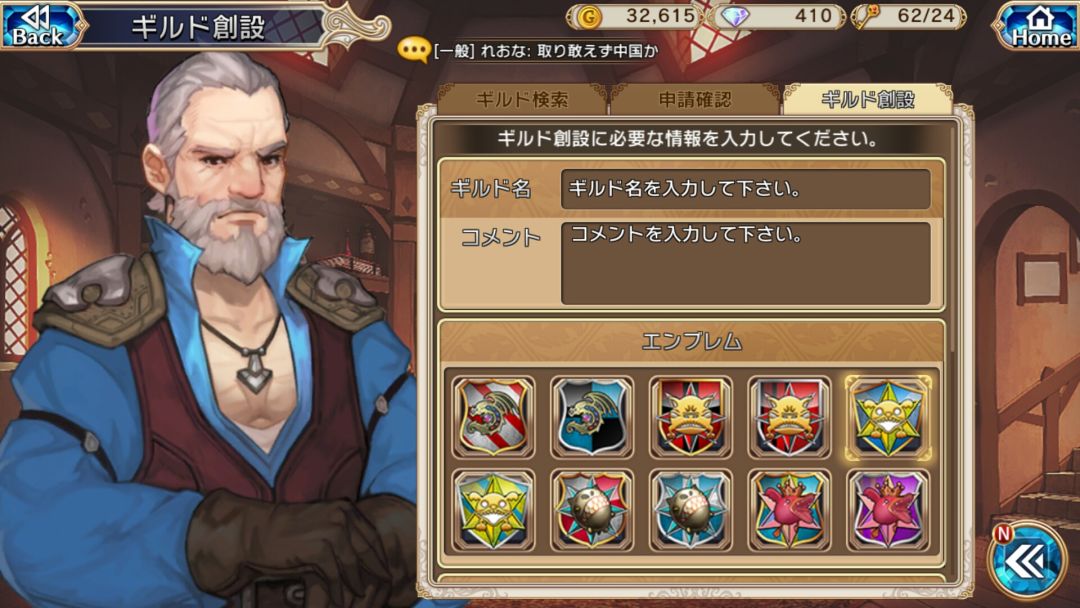Image resolution: width=1080 pixels, height=608 pixels.
Task: Choose the red-black sun cat emblem
Action: (x=690, y=417)
